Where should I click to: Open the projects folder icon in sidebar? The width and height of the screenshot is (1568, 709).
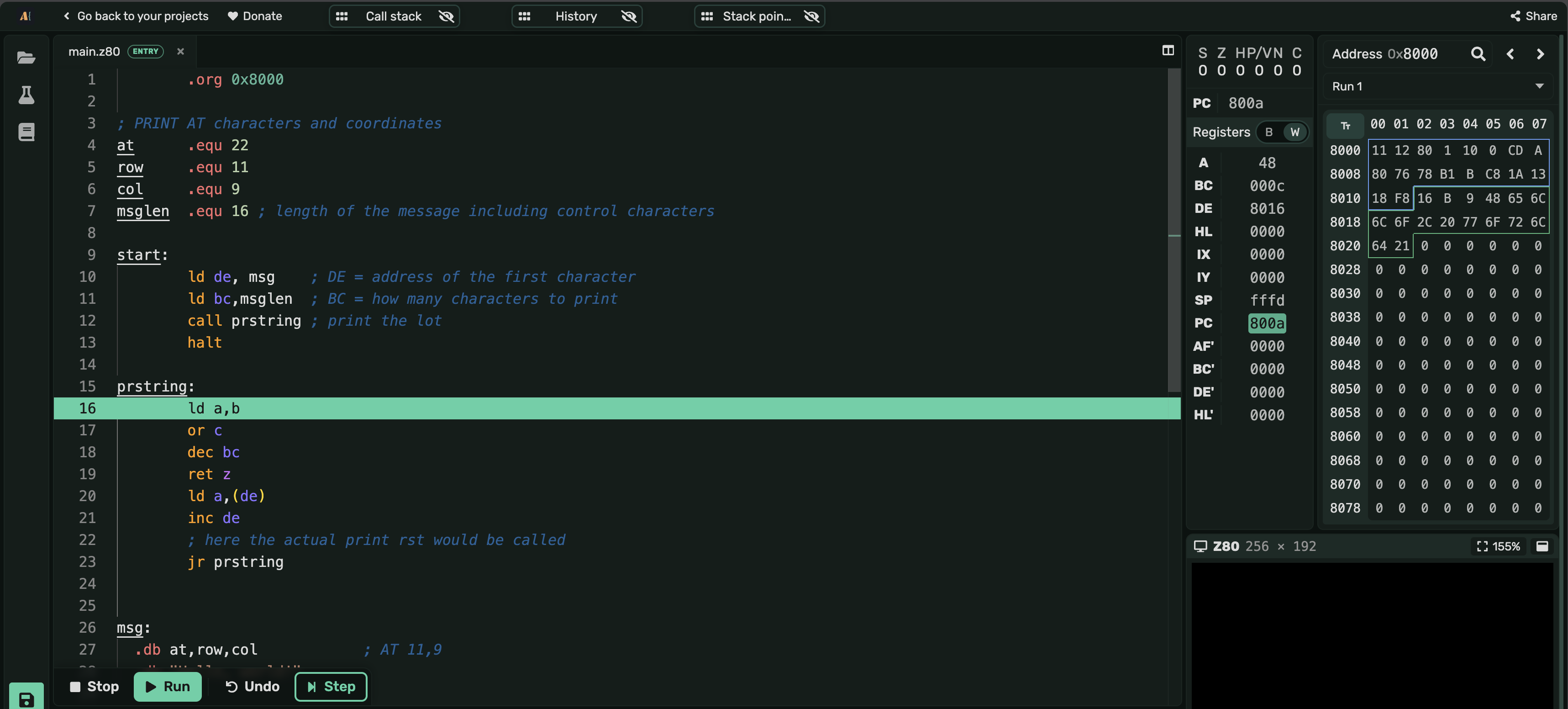[x=26, y=58]
